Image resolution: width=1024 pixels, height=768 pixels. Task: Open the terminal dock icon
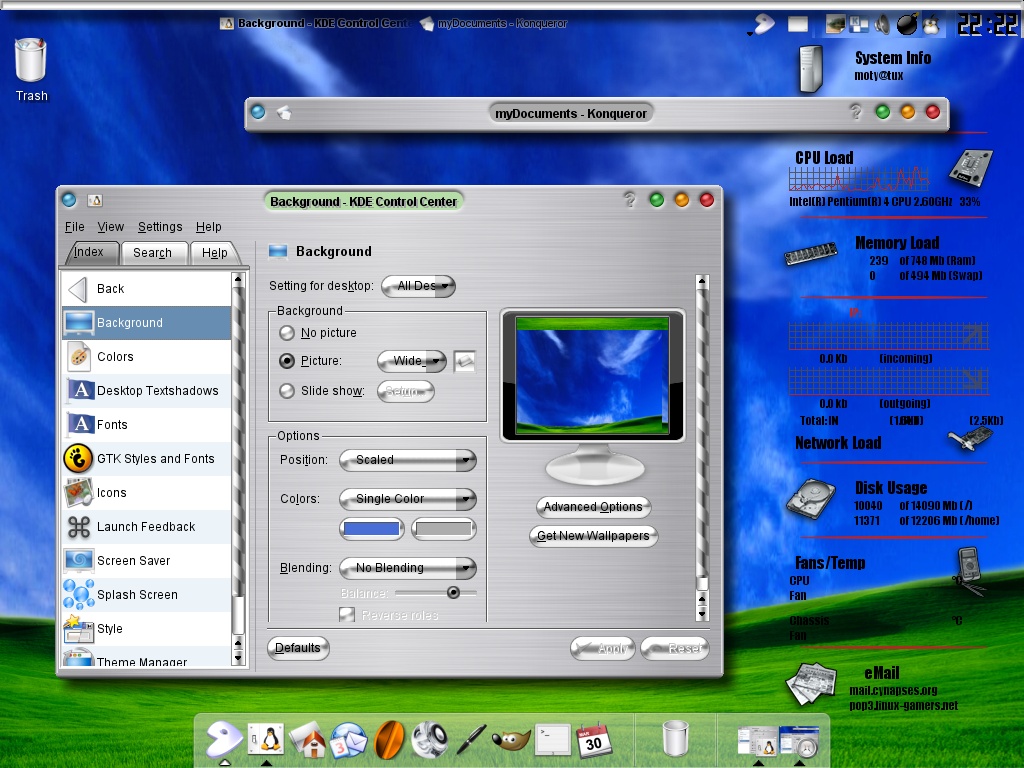click(x=552, y=740)
